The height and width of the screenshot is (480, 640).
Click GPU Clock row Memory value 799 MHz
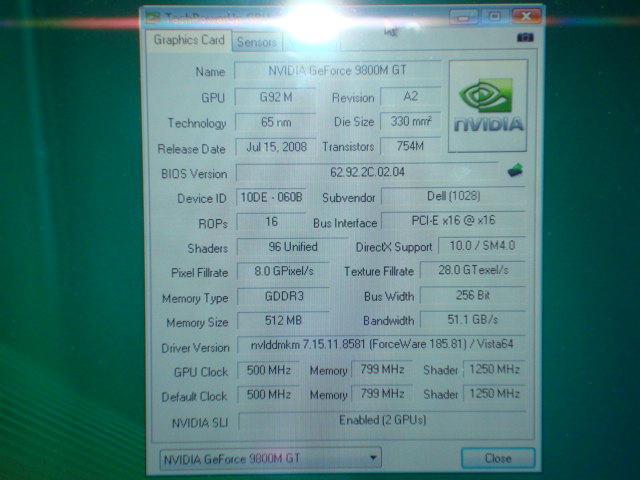(382, 369)
